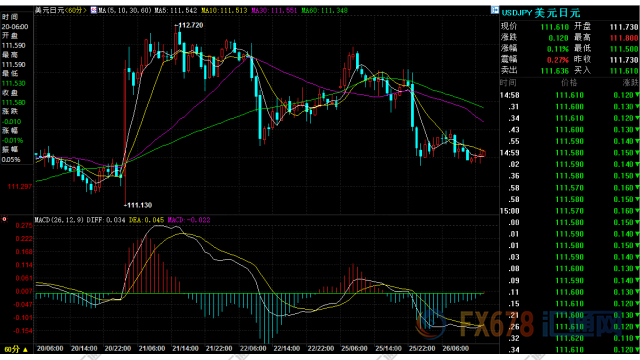Screen dimensions: 640x360
Task: Click the red MACD panel gear icon
Action: (x=4, y=219)
